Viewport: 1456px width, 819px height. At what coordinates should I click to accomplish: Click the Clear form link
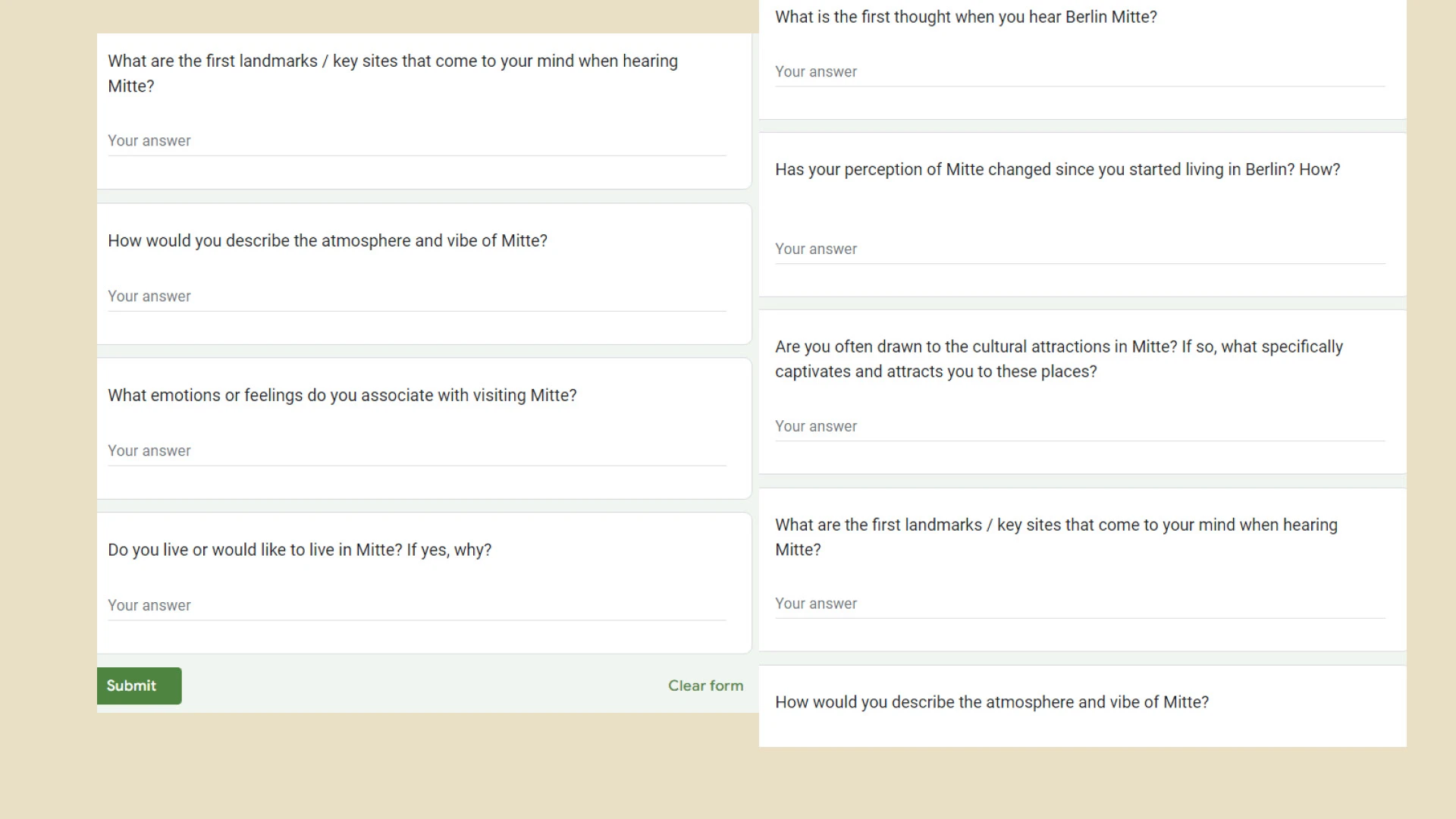[x=705, y=686]
